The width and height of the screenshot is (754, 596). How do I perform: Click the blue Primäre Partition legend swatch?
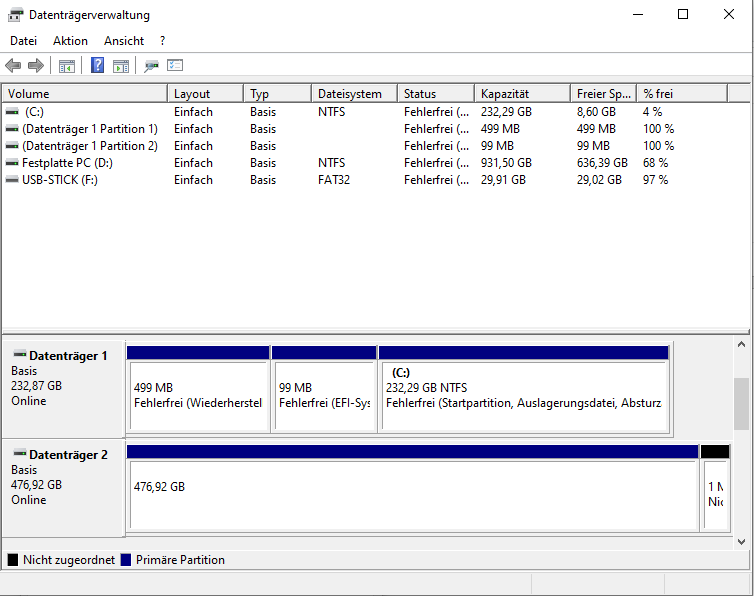pyautogui.click(x=126, y=560)
